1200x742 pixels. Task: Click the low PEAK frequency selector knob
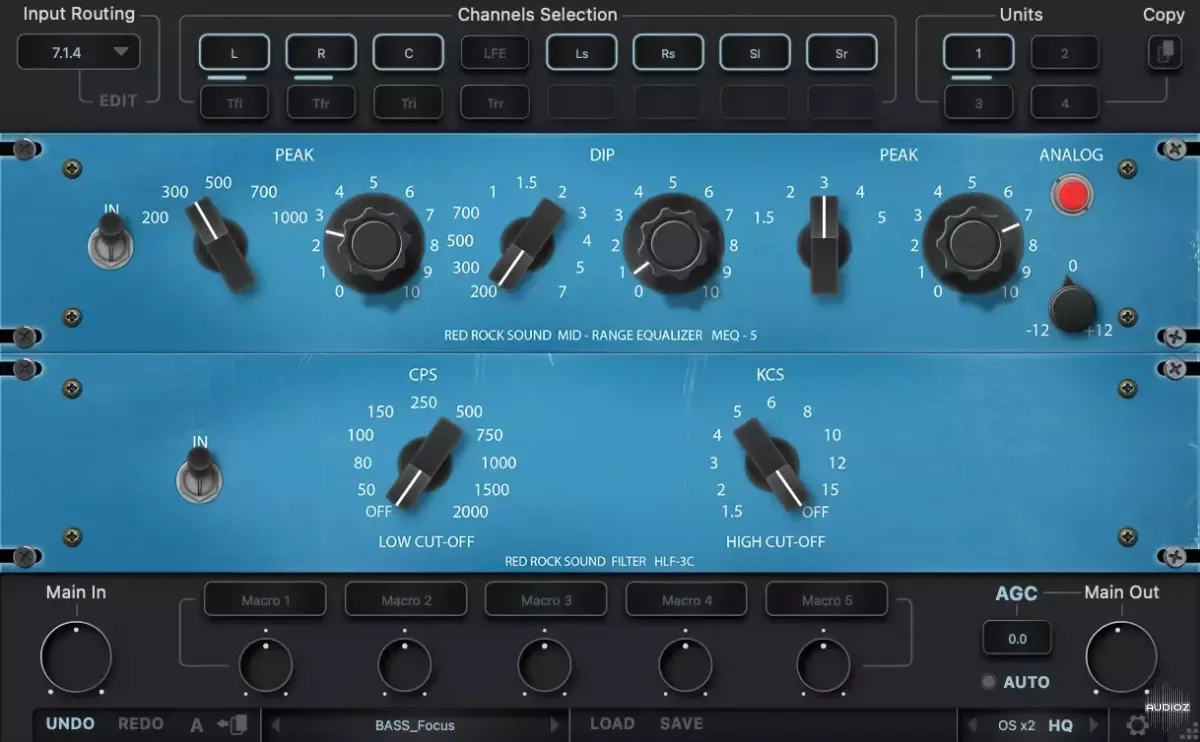tap(222, 246)
